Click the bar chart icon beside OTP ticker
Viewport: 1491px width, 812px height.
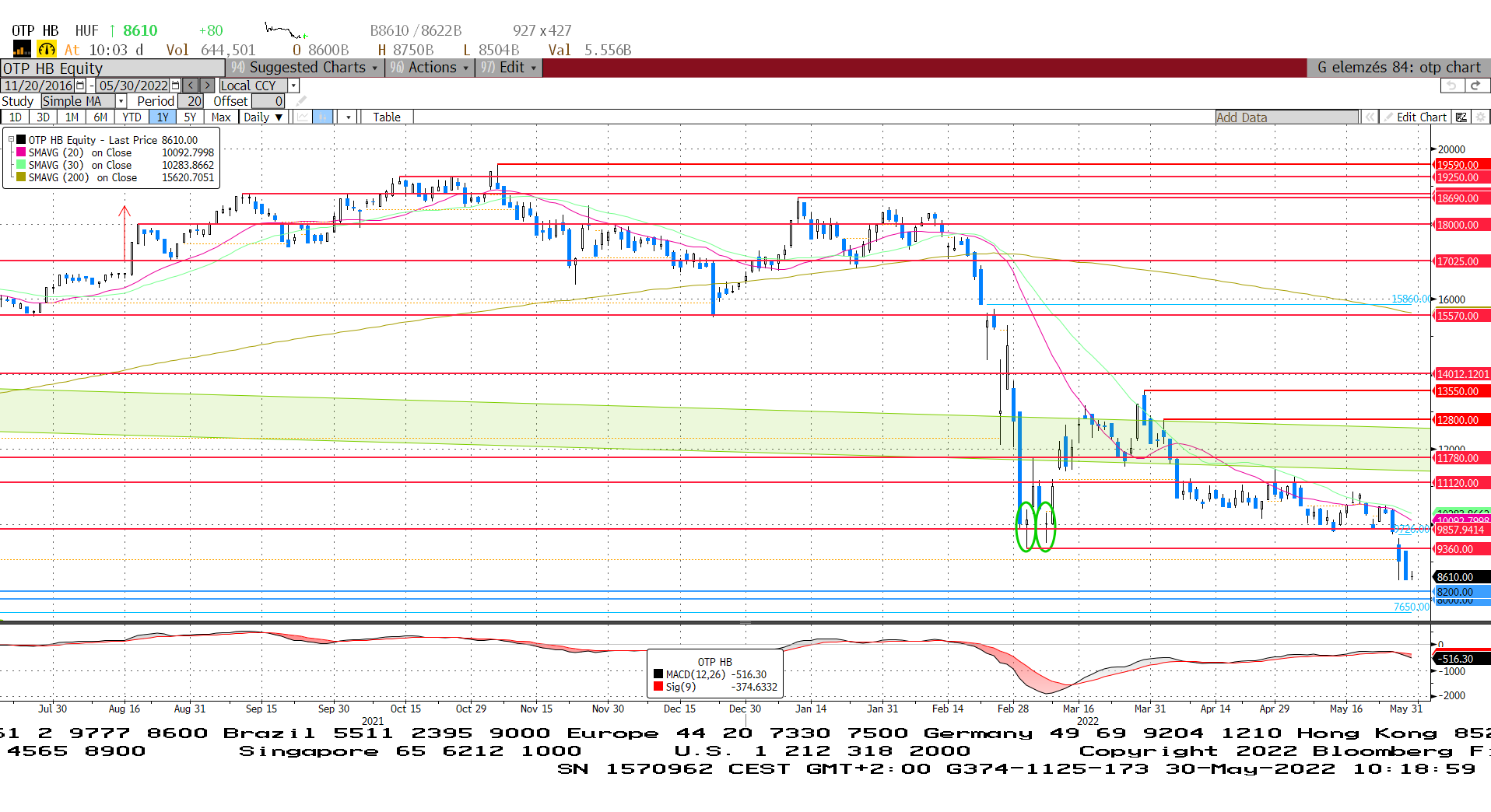click(21, 50)
